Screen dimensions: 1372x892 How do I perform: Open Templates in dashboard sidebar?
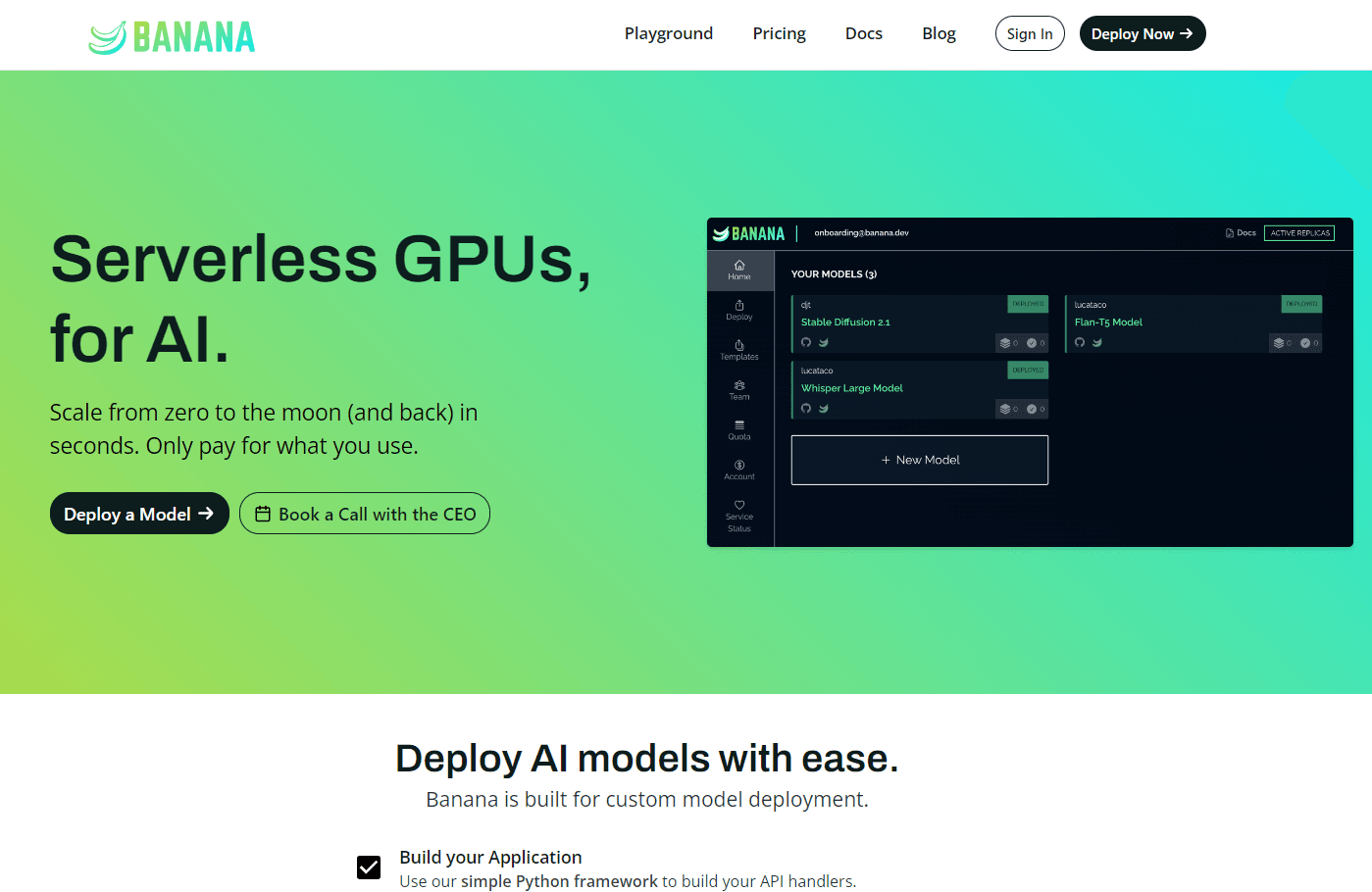[x=739, y=351]
